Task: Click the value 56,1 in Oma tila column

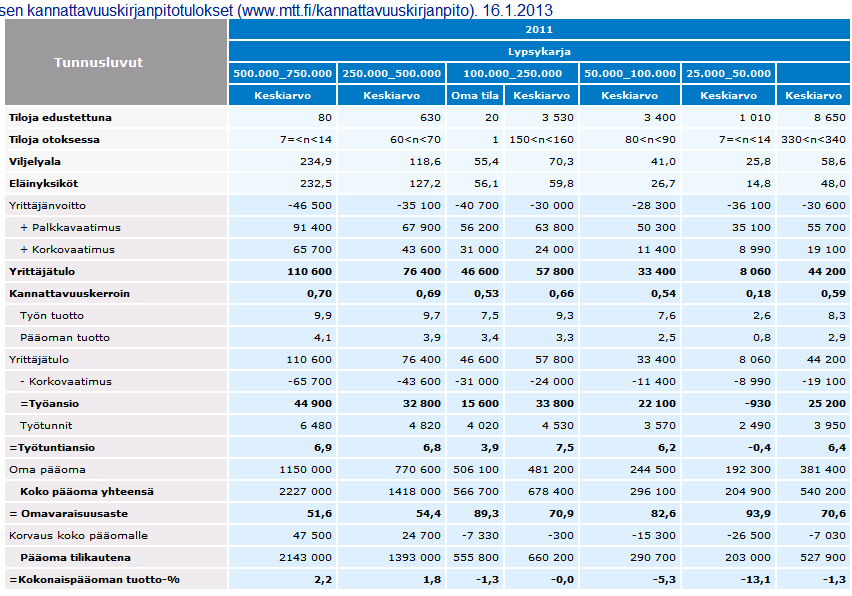Action: click(x=486, y=184)
